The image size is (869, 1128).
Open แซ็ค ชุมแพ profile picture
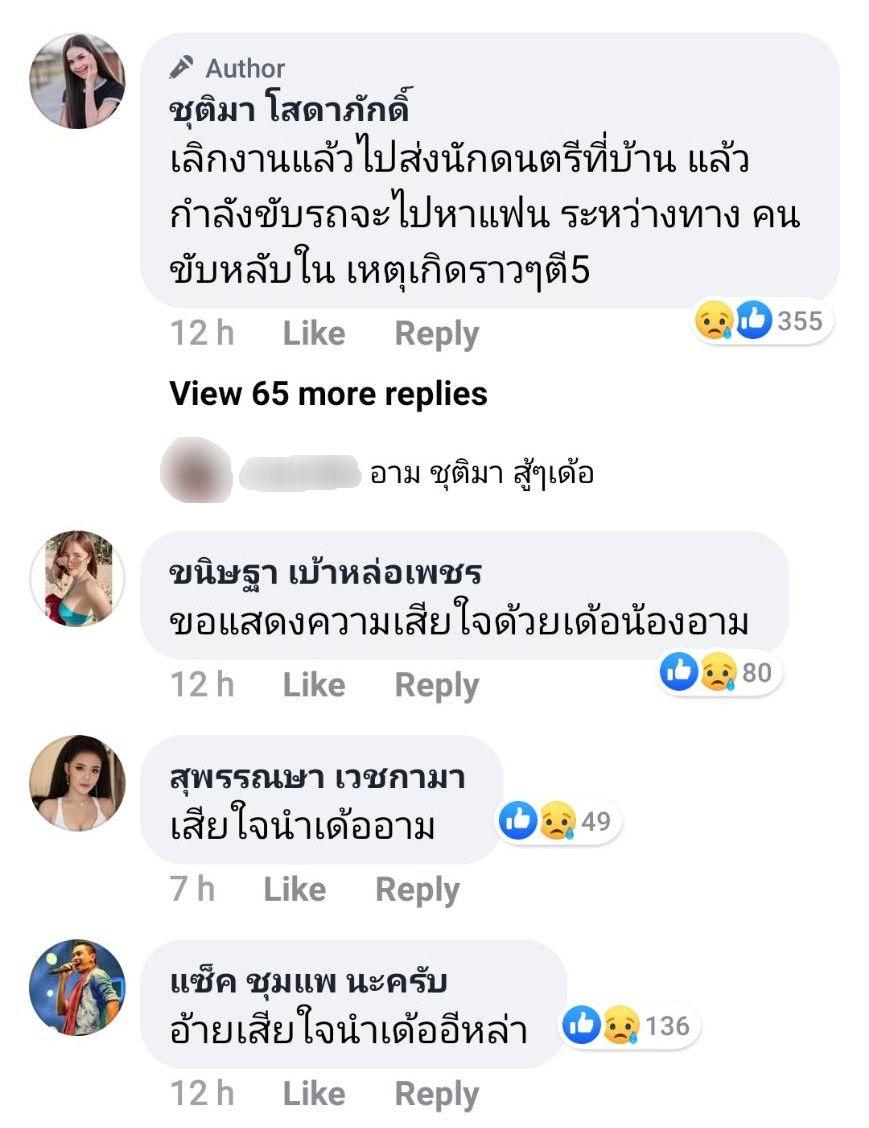coord(77,987)
